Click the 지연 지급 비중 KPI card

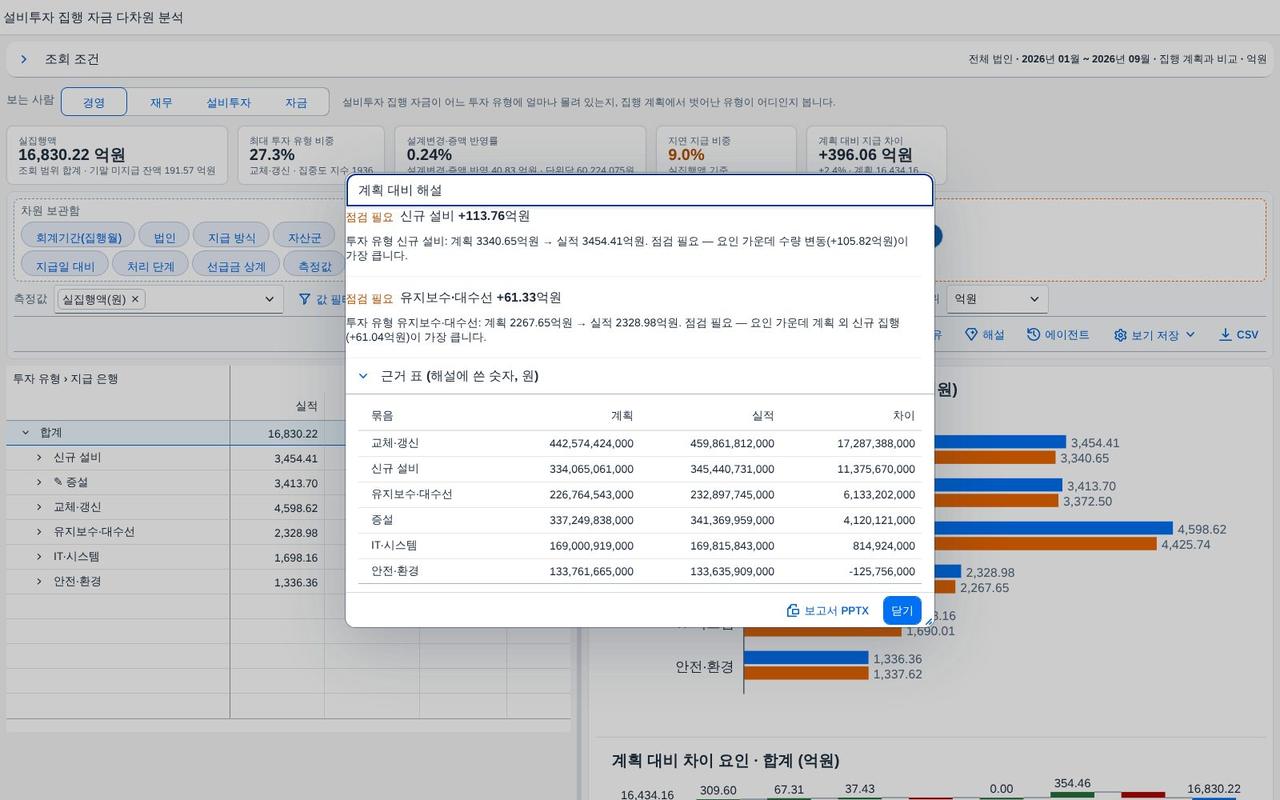click(x=726, y=155)
